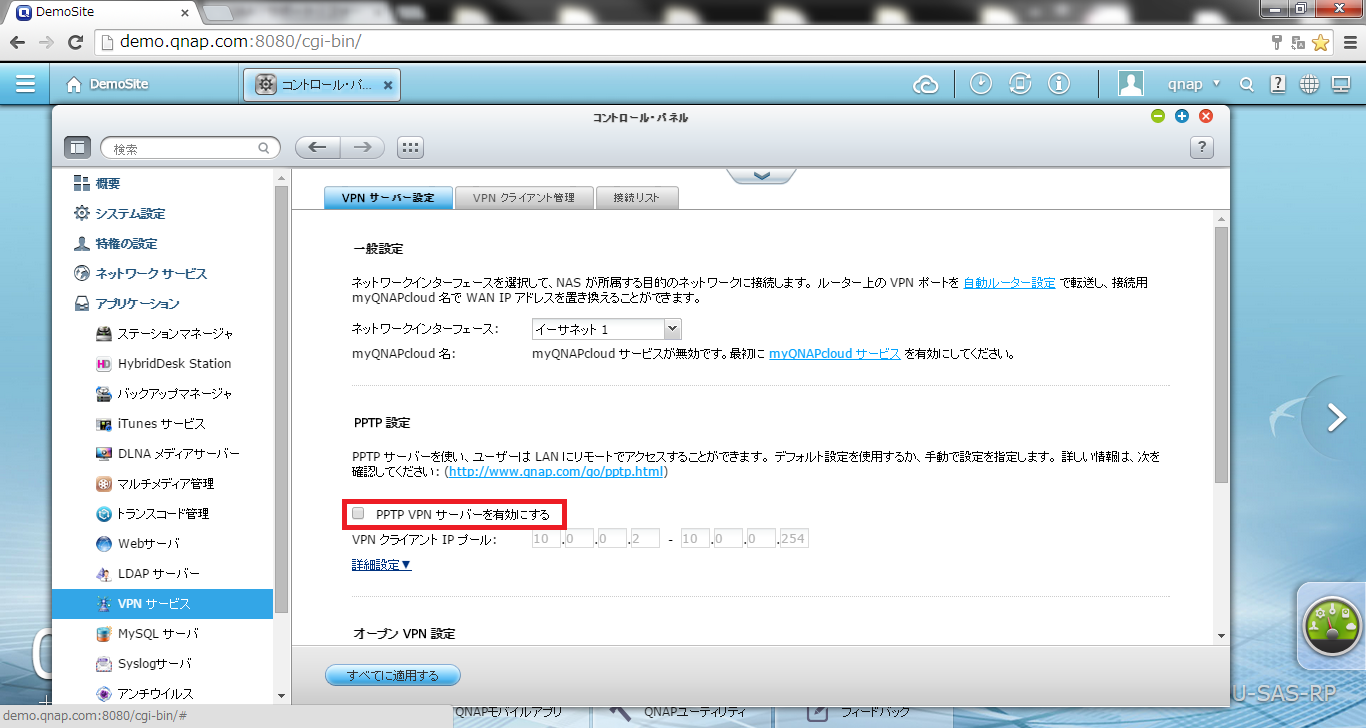Viewport: 1366px width, 728px height.
Task: Open the QTS main hamburger menu
Action: pyautogui.click(x=25, y=85)
